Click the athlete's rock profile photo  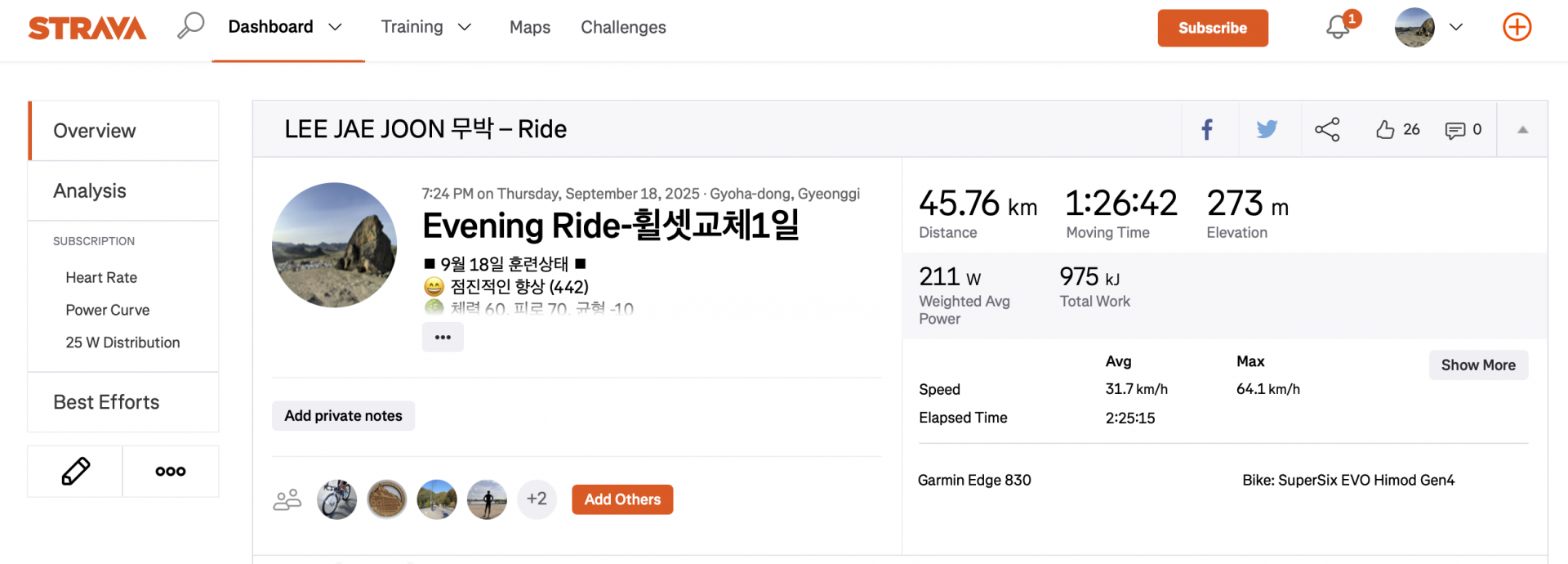(334, 245)
